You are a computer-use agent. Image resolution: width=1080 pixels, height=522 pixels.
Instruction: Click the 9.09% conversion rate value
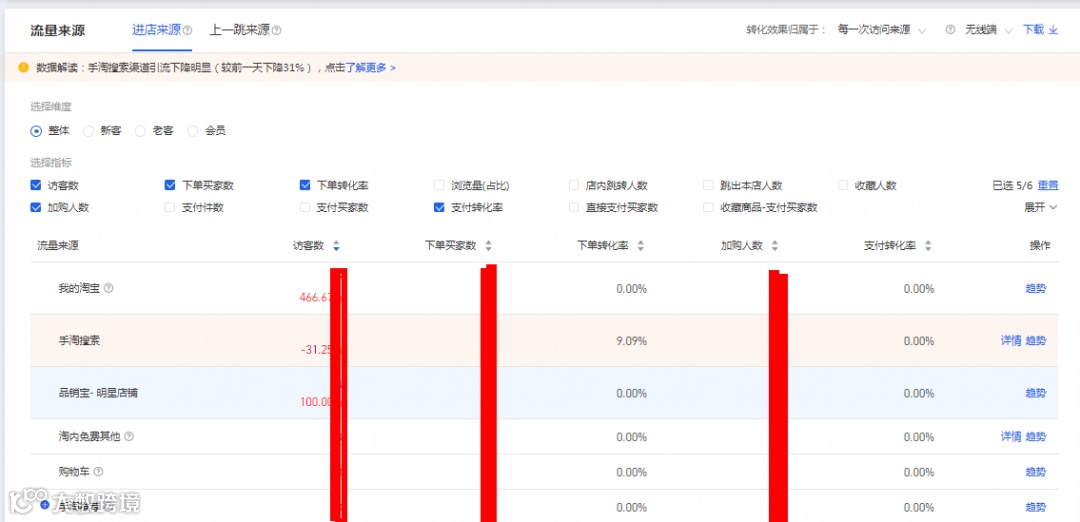(x=632, y=341)
